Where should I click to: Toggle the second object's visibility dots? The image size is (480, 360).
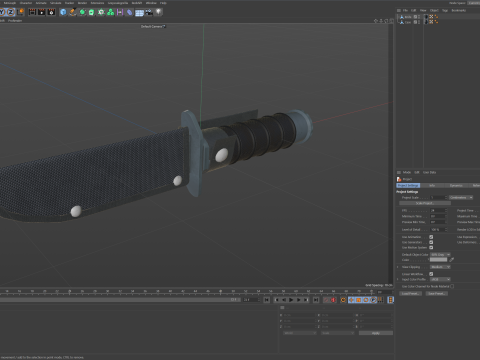pyautogui.click(x=419, y=22)
